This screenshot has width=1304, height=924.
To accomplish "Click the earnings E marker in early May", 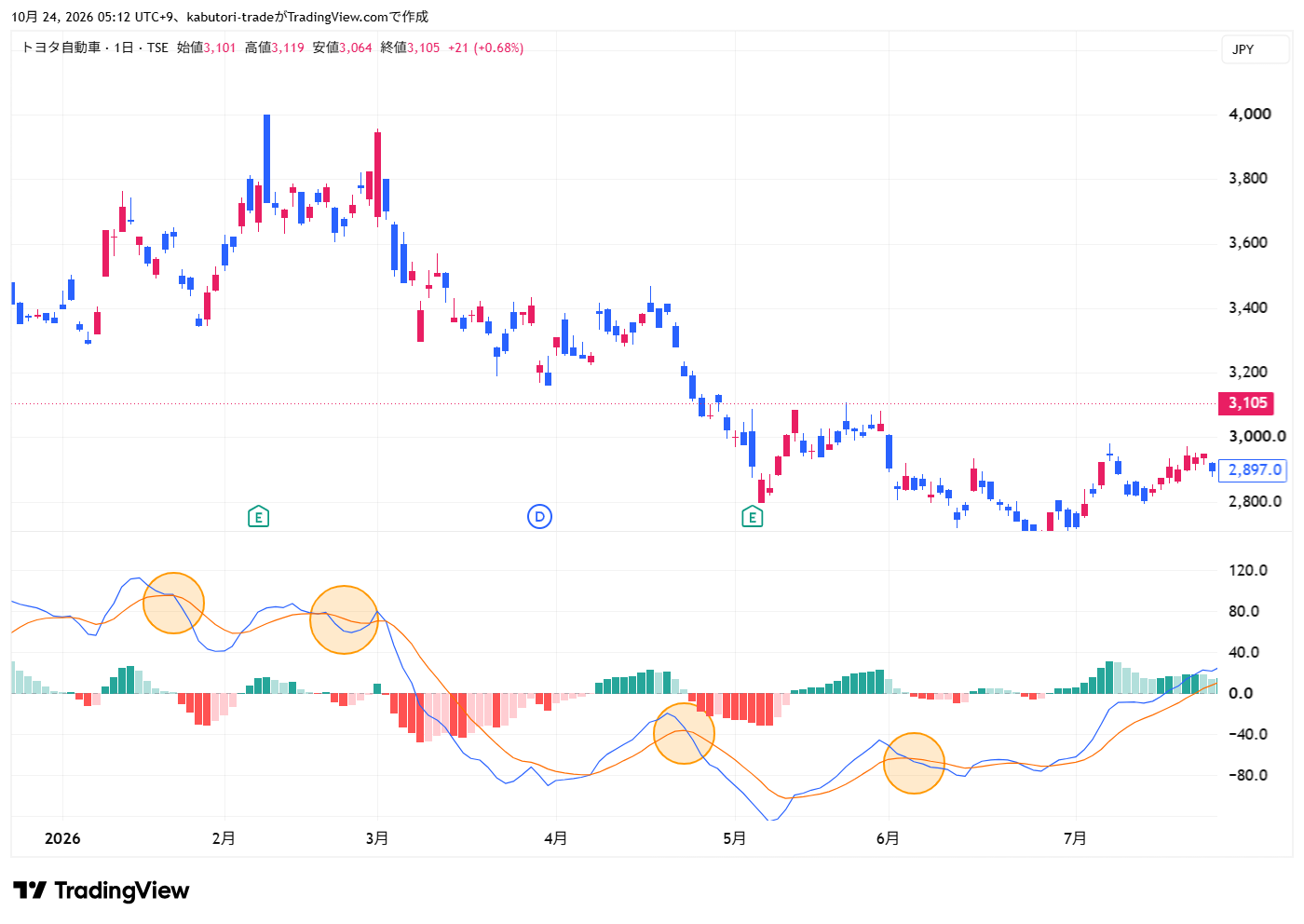I will coord(752,516).
